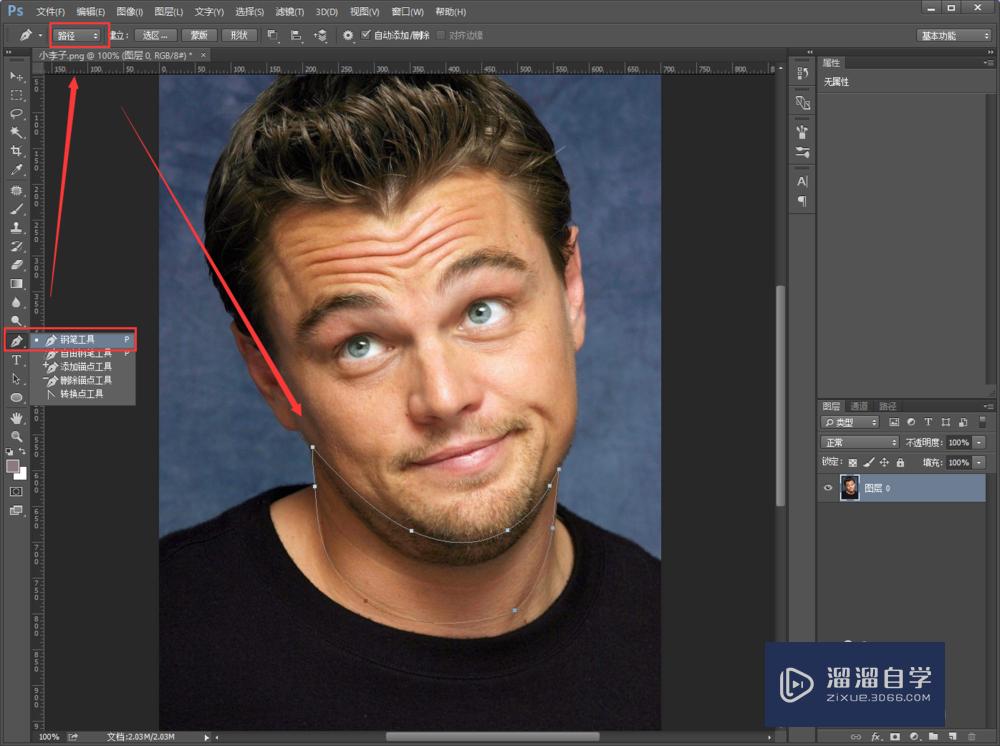
Task: Click the foreground color swatch
Action: [13, 467]
